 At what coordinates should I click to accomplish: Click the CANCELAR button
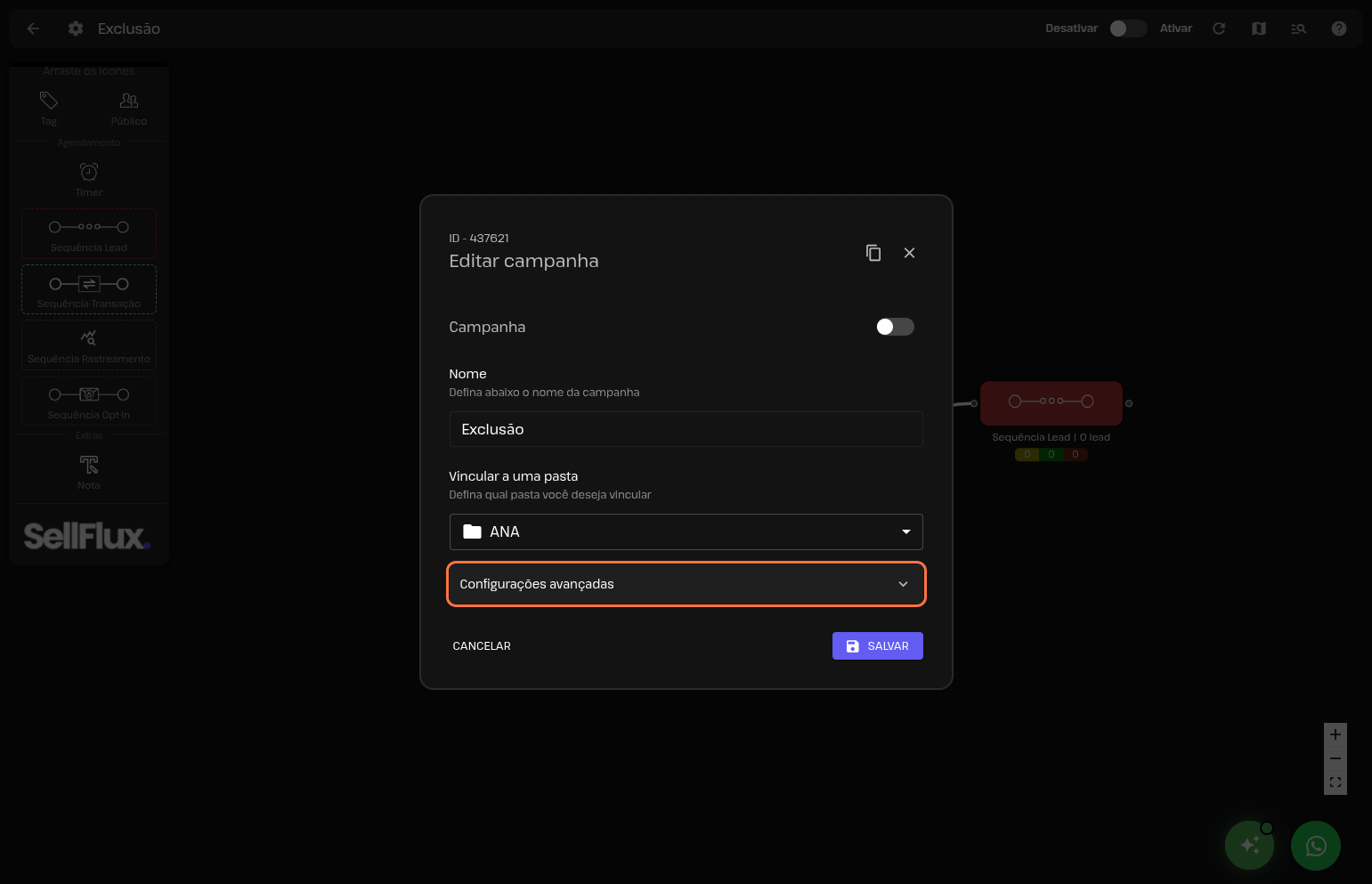point(482,646)
